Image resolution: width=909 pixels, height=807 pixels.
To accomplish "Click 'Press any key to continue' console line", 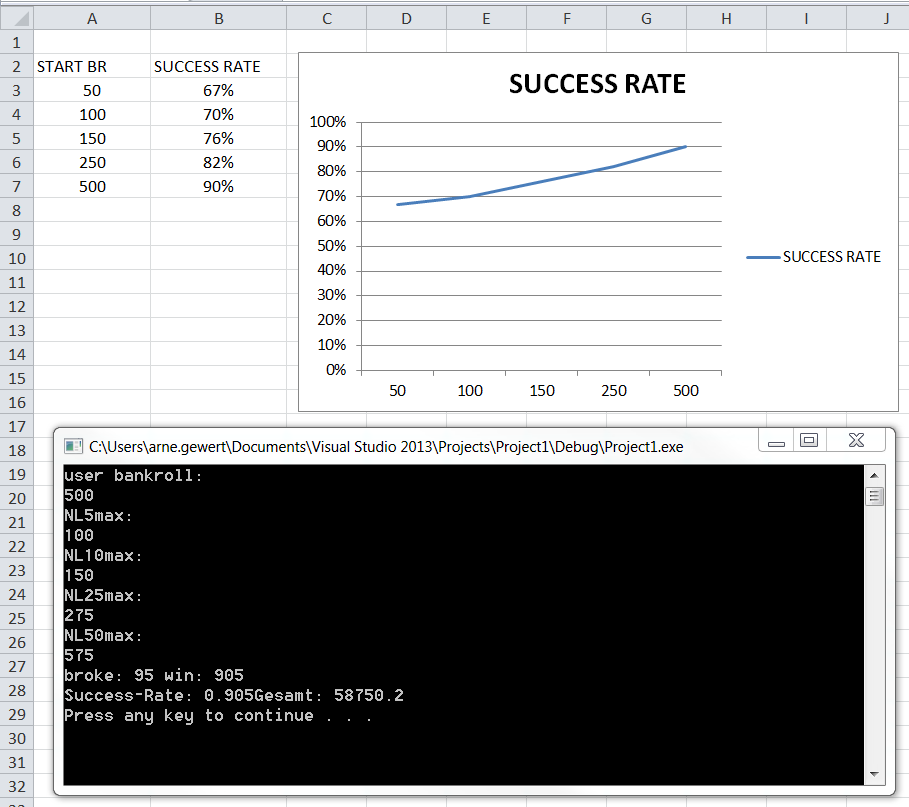I will pyautogui.click(x=218, y=716).
